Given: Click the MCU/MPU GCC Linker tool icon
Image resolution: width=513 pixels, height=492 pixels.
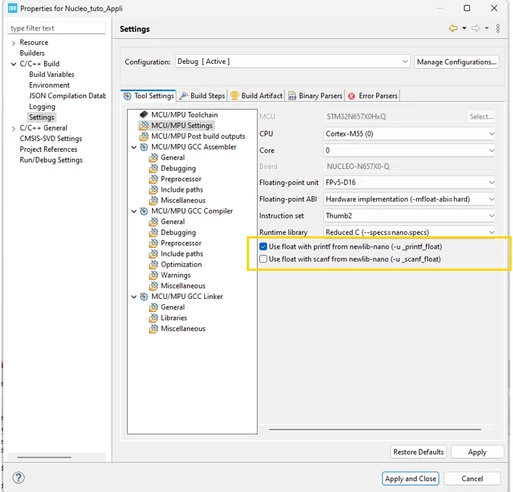Looking at the screenshot, I should click(144, 297).
